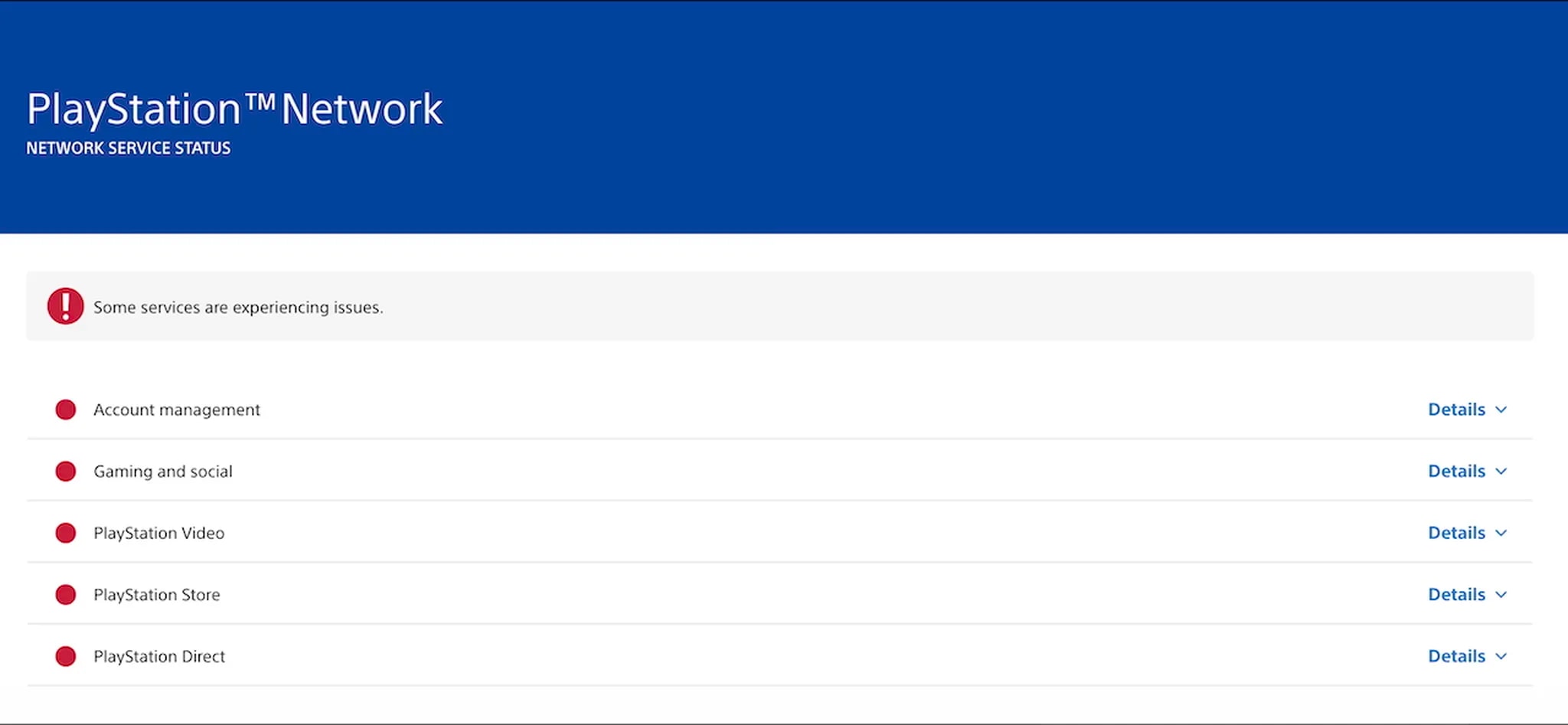Expand PlayStation Direct Details chevron
Image resolution: width=1568 pixels, height=725 pixels.
(x=1501, y=656)
